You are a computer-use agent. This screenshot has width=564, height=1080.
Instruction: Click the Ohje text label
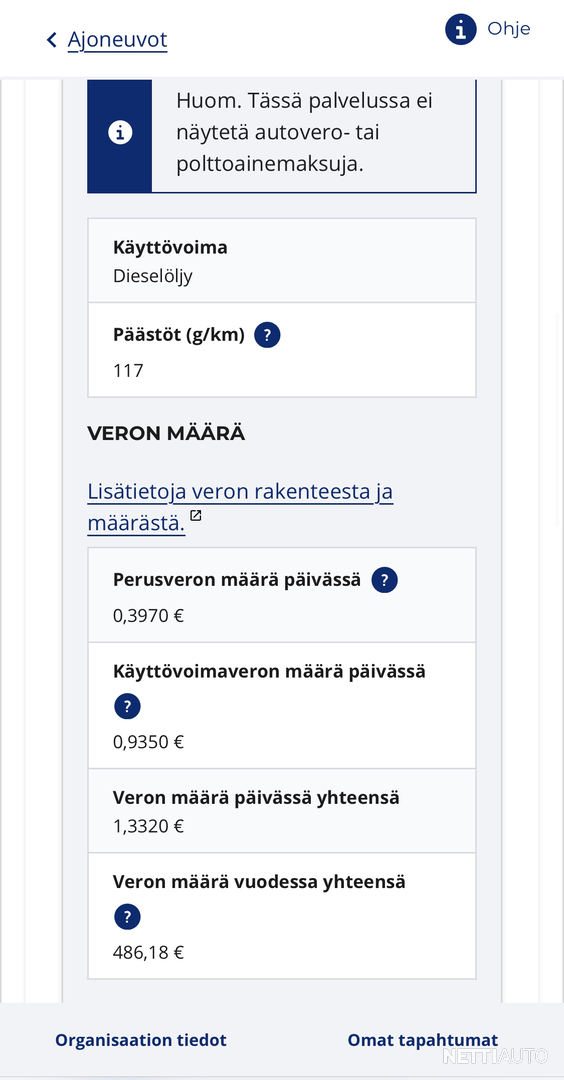tap(509, 29)
